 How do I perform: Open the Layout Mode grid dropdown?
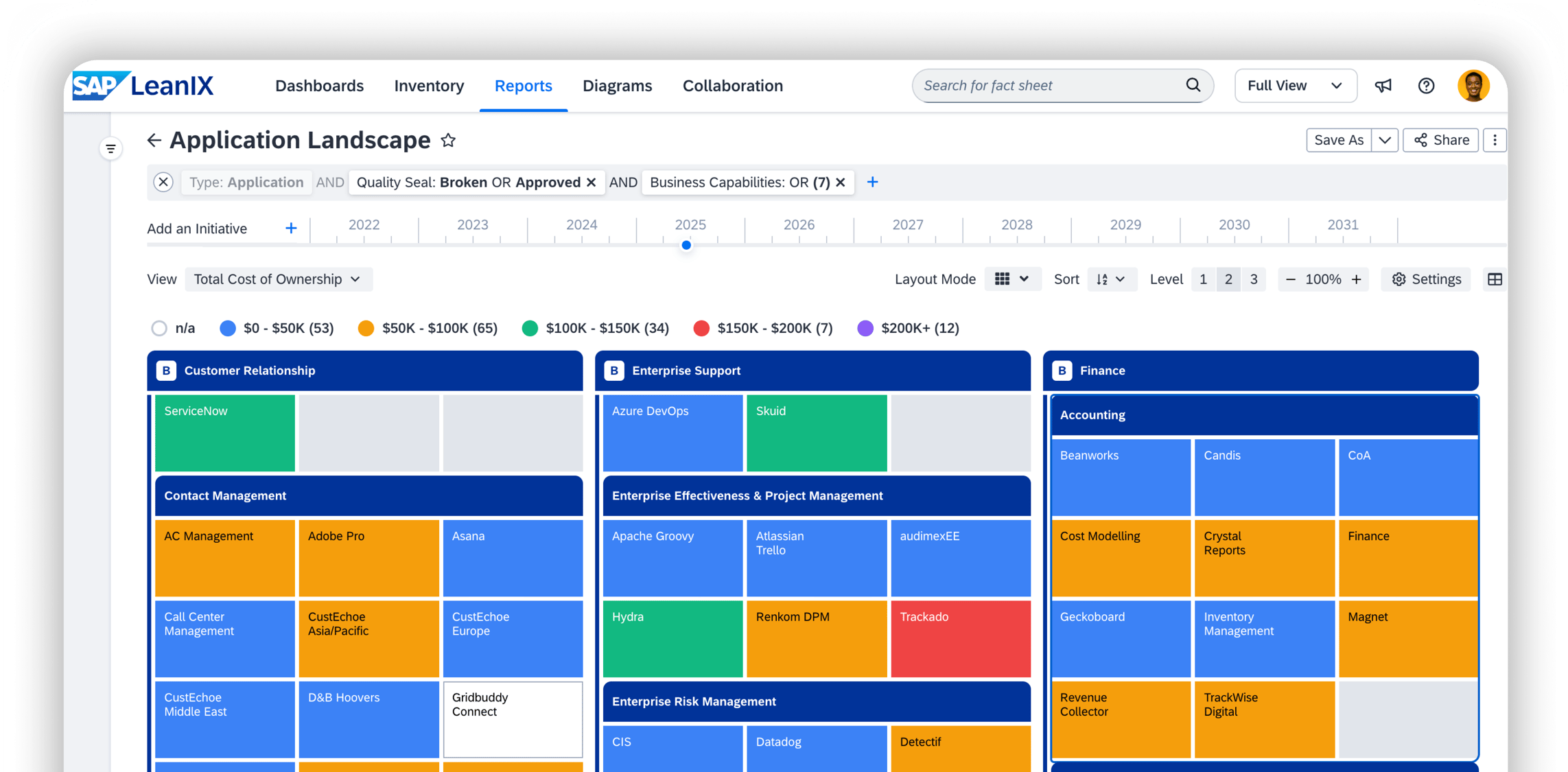tap(1012, 279)
